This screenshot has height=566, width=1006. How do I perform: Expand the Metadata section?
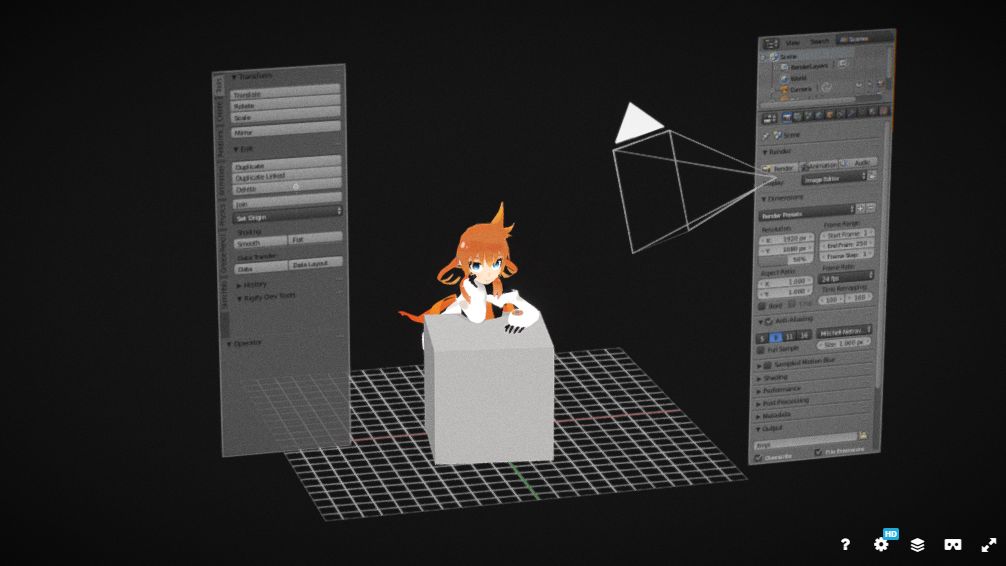point(773,416)
